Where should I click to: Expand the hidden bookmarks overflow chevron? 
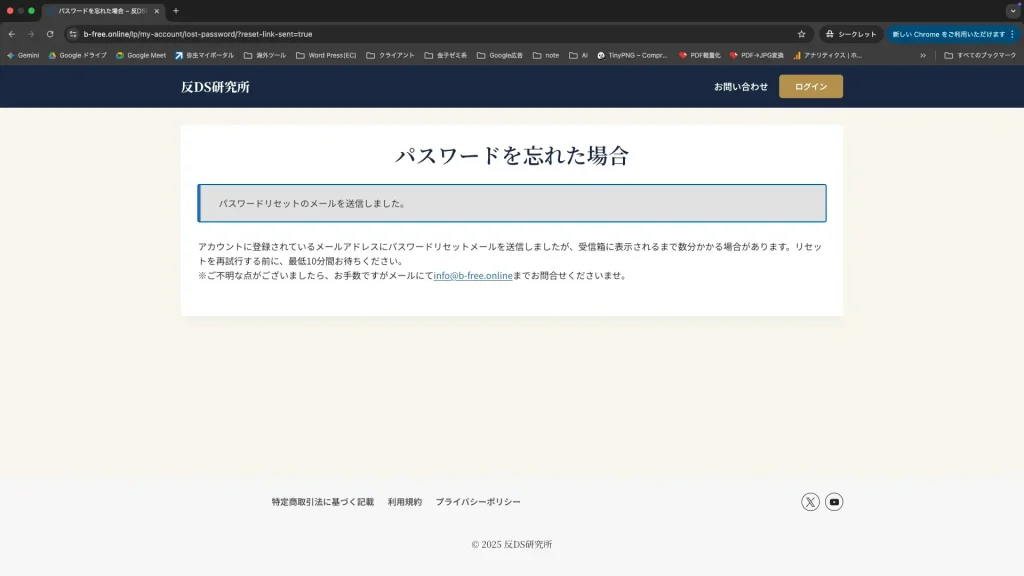tap(923, 56)
